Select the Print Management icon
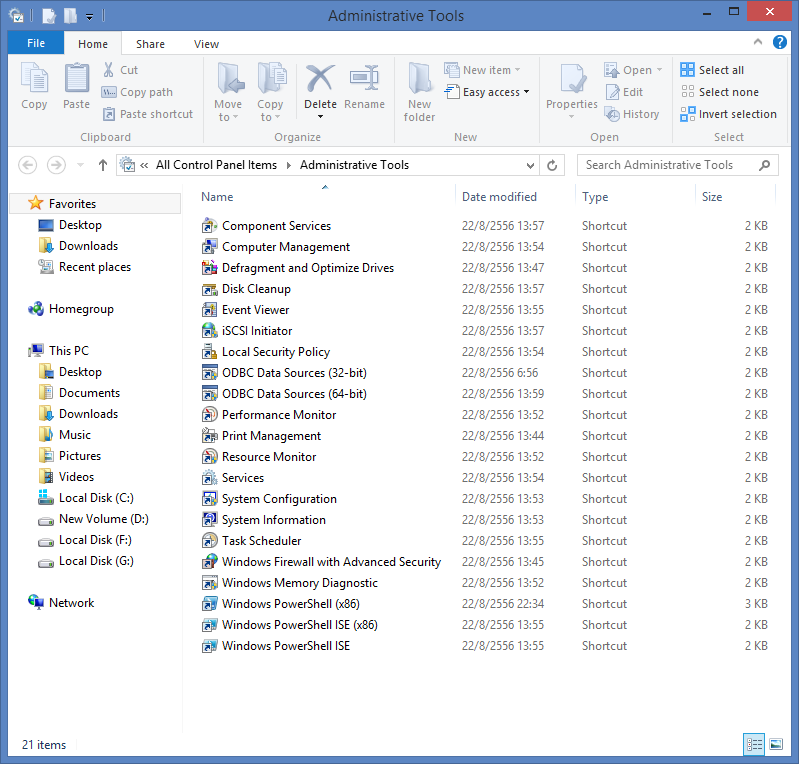This screenshot has width=799, height=764. (x=209, y=436)
